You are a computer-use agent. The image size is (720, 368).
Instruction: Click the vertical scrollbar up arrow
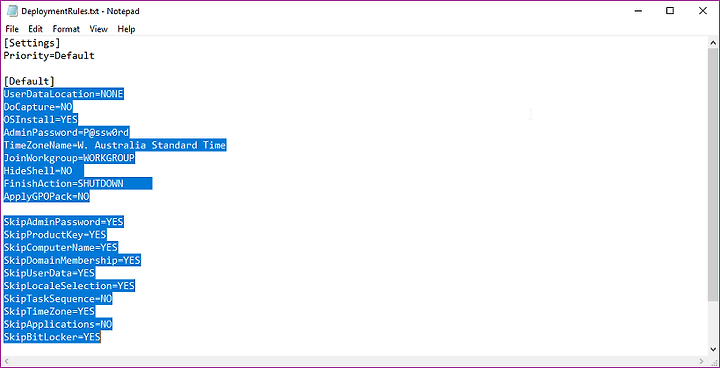(x=714, y=43)
